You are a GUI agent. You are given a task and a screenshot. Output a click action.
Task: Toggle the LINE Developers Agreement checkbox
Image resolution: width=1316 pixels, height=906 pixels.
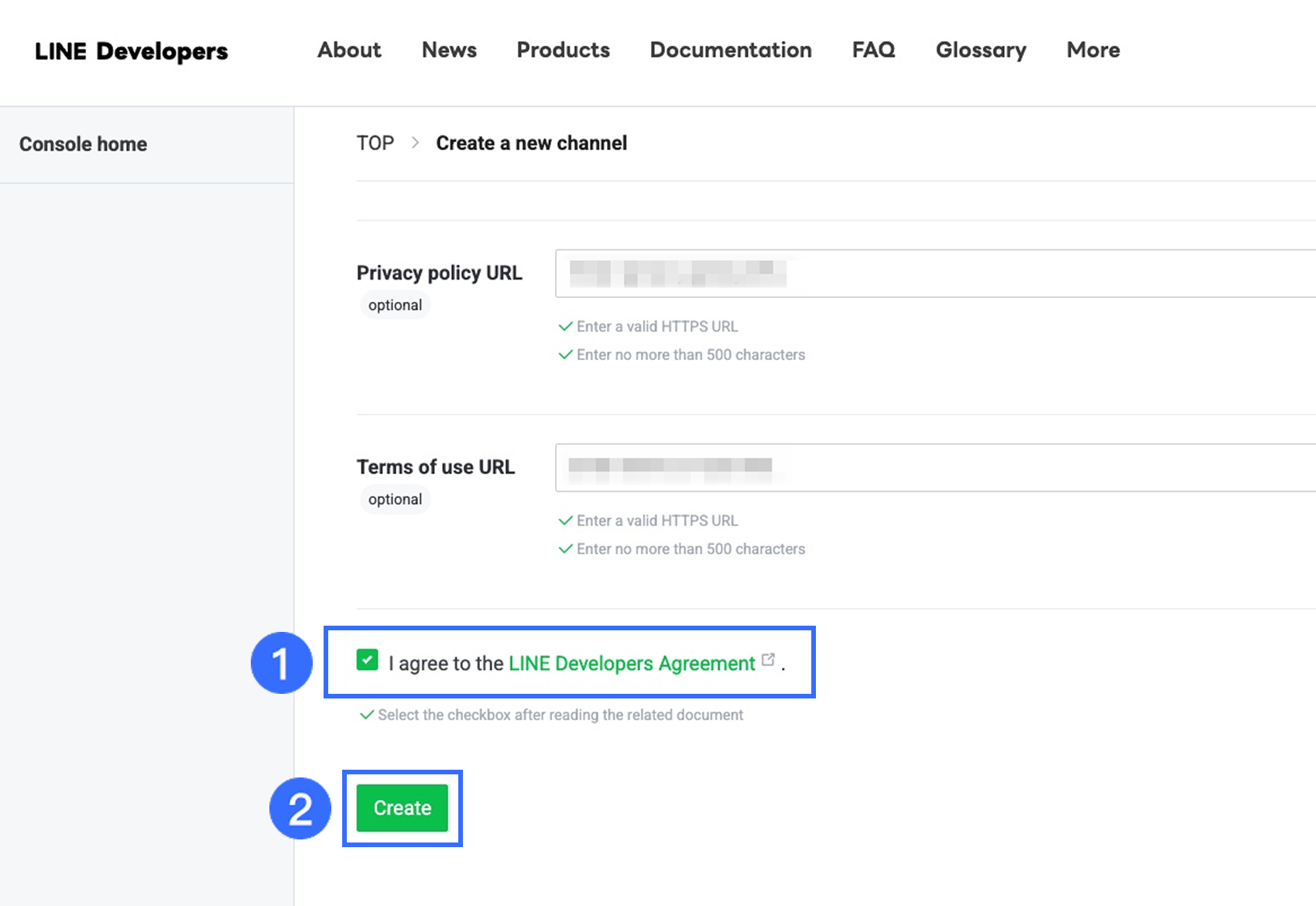[x=367, y=660]
